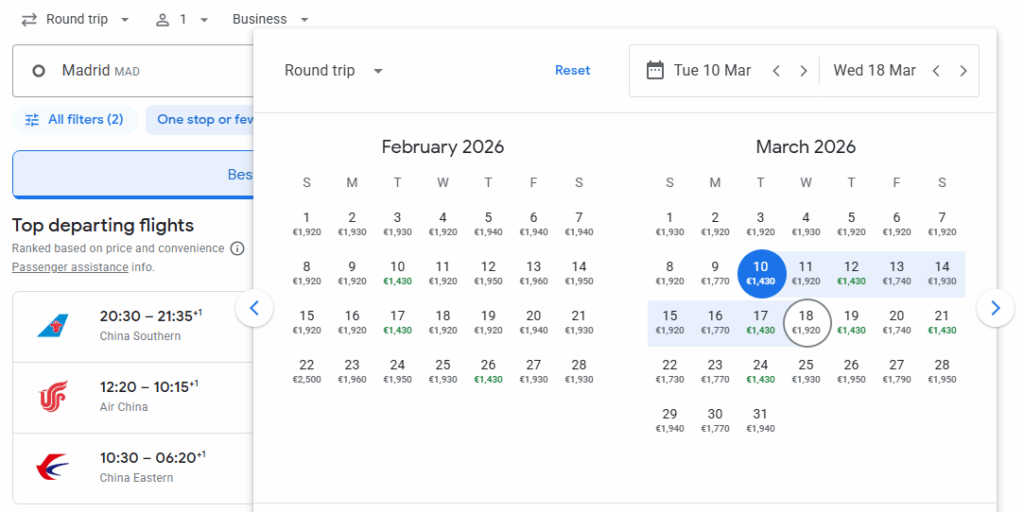This screenshot has height=512, width=1024.
Task: Select March 22 priced €1,730
Action: 670,372
